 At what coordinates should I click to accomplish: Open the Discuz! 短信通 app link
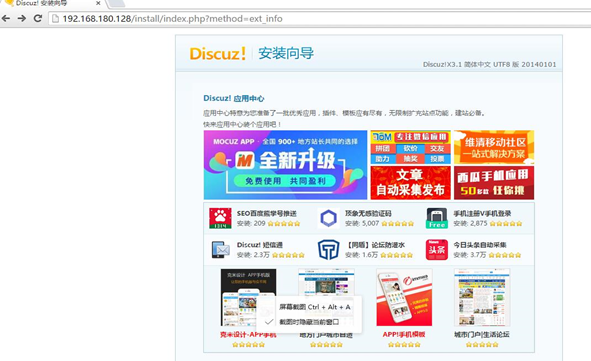(x=260, y=245)
